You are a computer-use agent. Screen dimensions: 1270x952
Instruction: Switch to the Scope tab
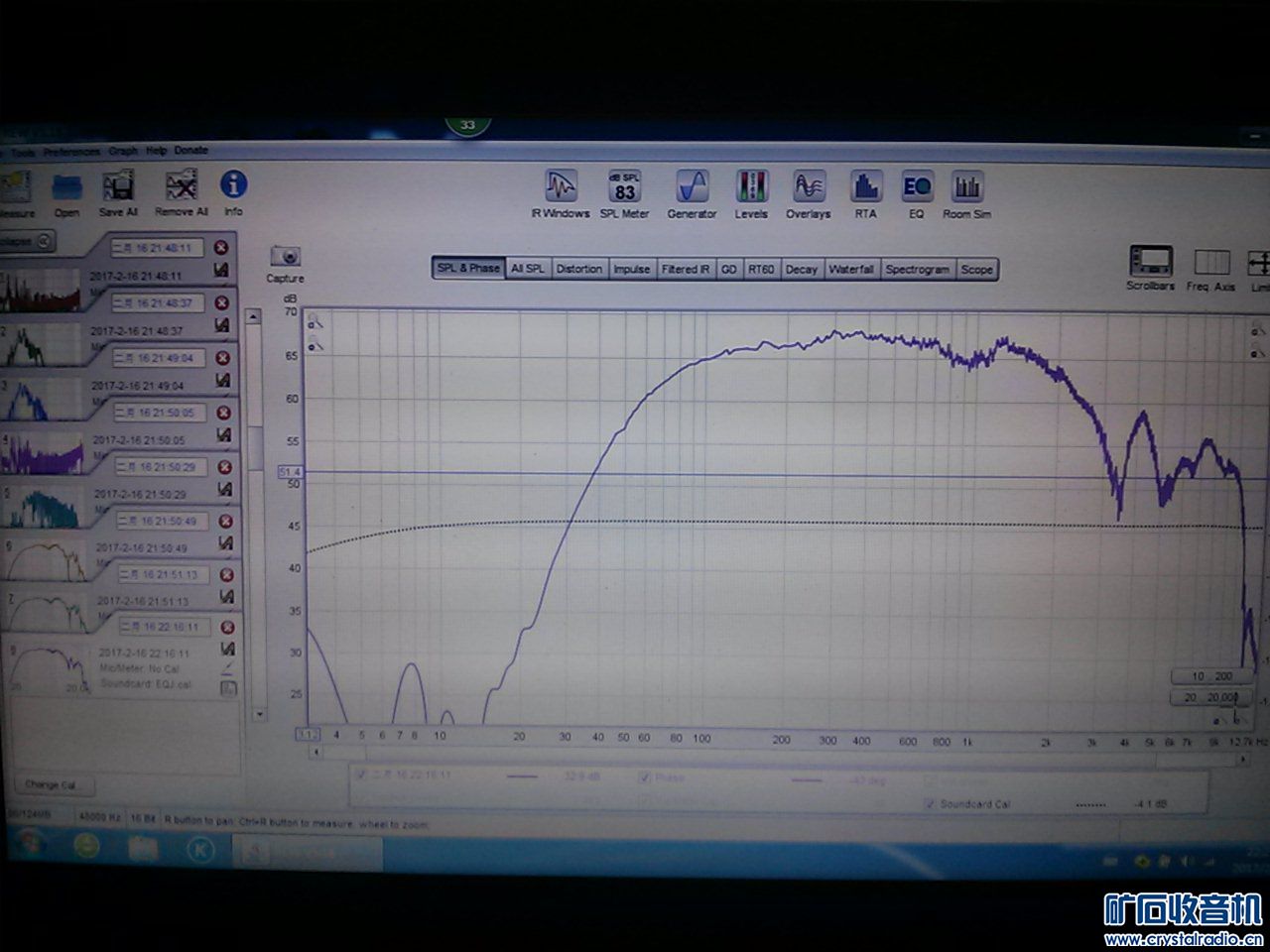click(977, 269)
